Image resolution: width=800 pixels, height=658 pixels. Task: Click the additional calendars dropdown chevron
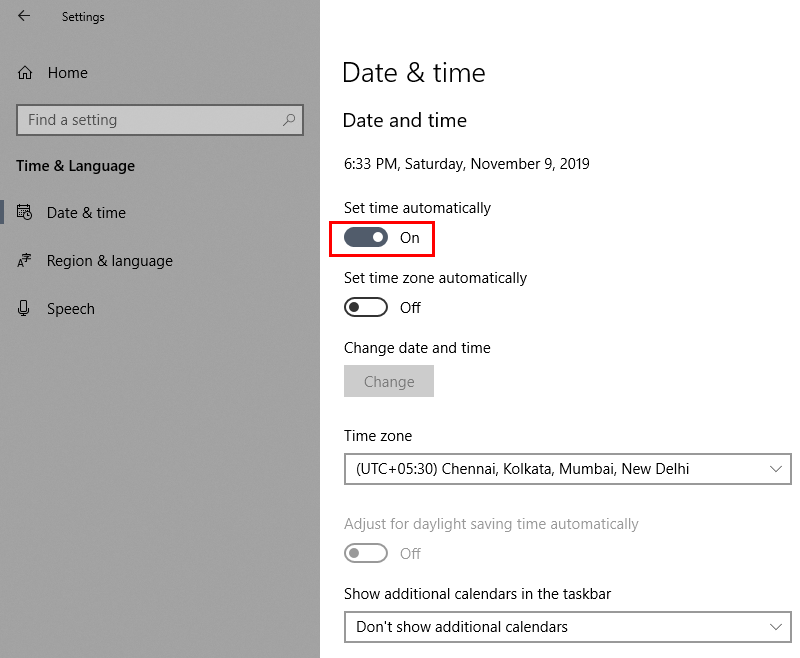click(776, 627)
